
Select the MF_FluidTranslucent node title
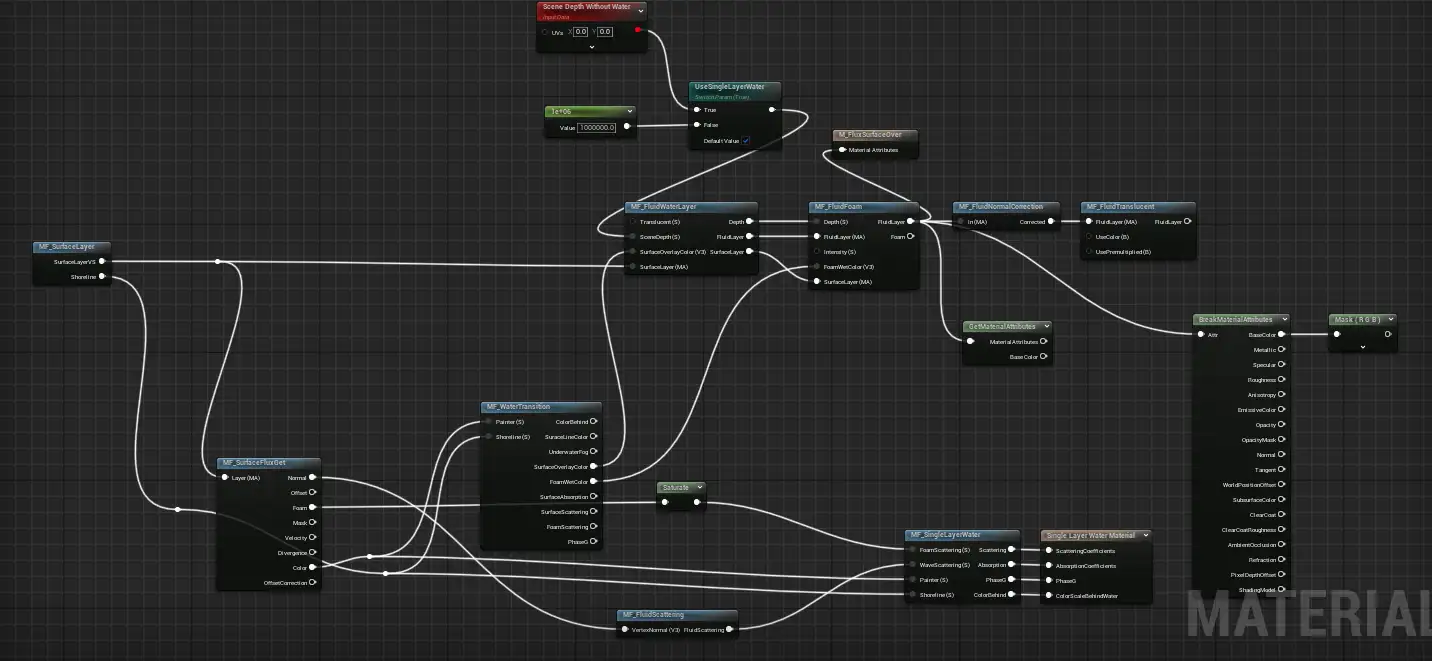point(1120,207)
